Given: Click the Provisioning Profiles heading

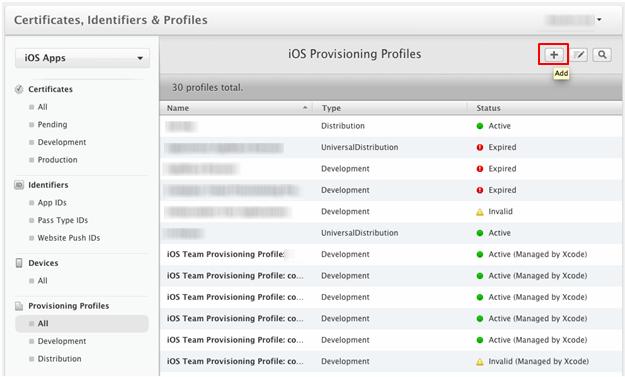Looking at the screenshot, I should pos(69,306).
